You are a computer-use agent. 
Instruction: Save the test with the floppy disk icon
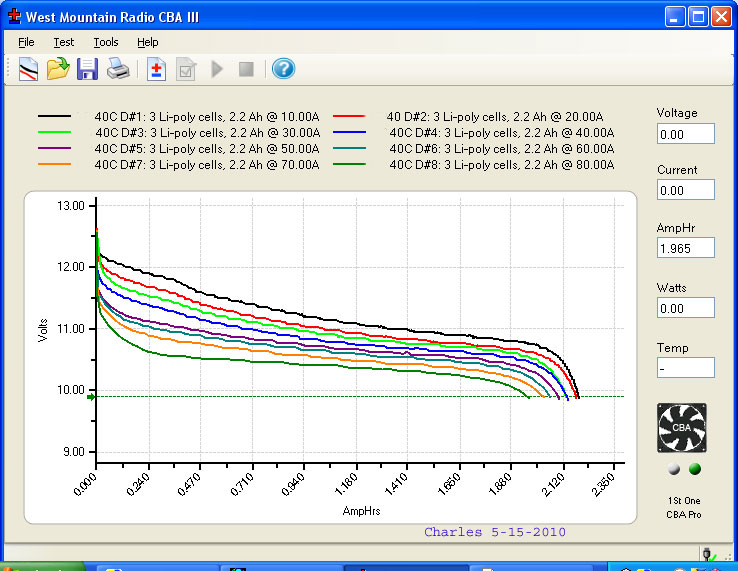pyautogui.click(x=88, y=69)
